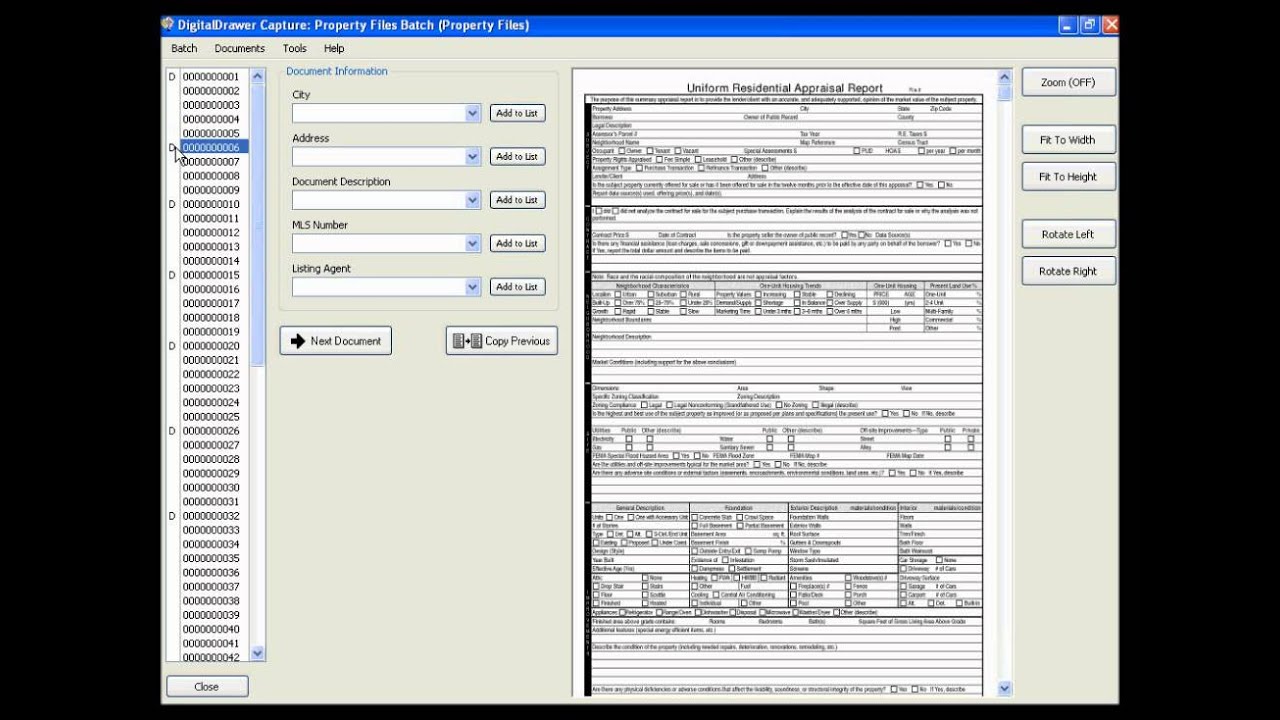Screen dimensions: 1280x720
Task: Select page 0000000020 in the list
Action: click(211, 346)
